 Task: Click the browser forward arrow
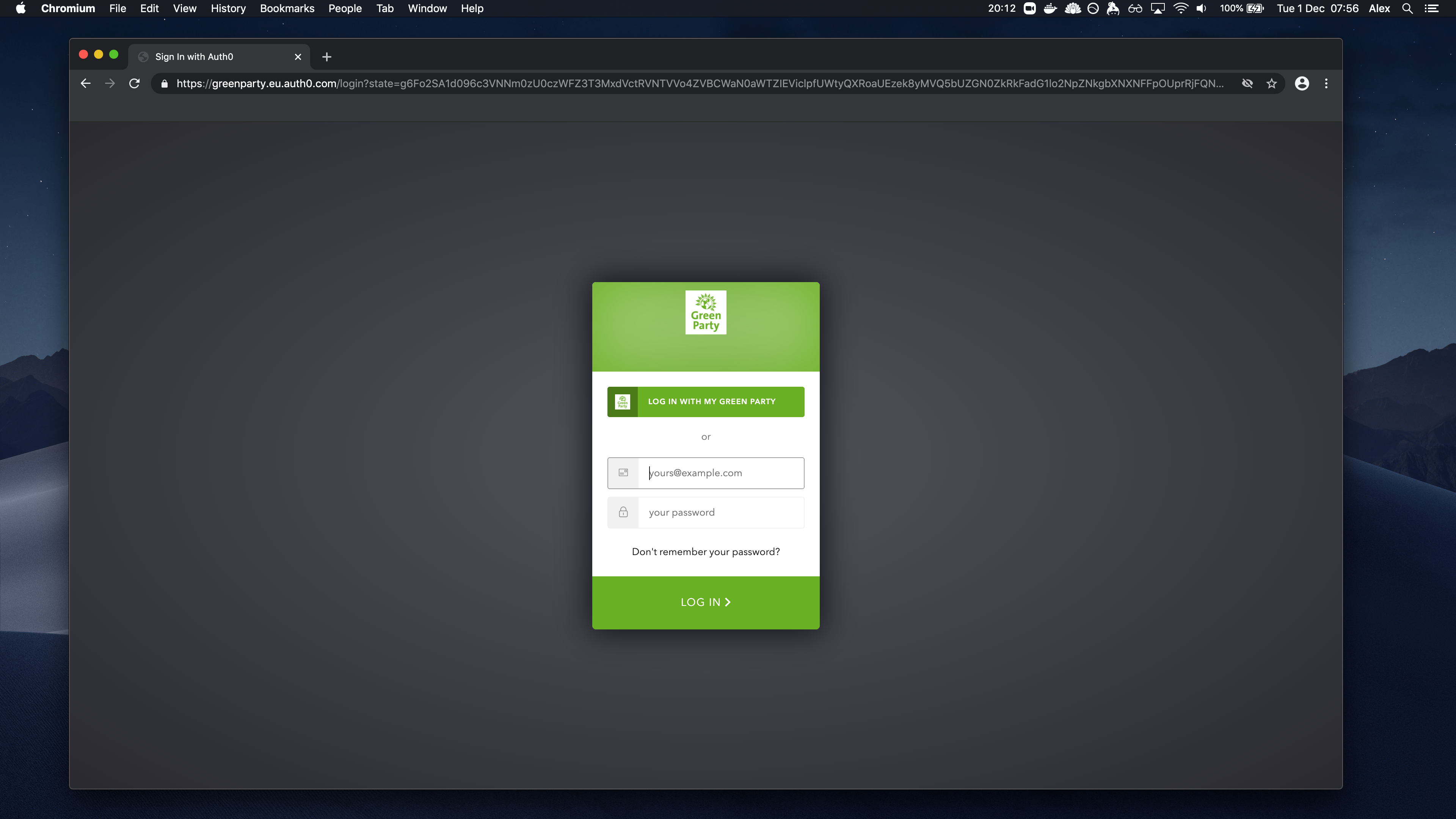click(x=110, y=84)
